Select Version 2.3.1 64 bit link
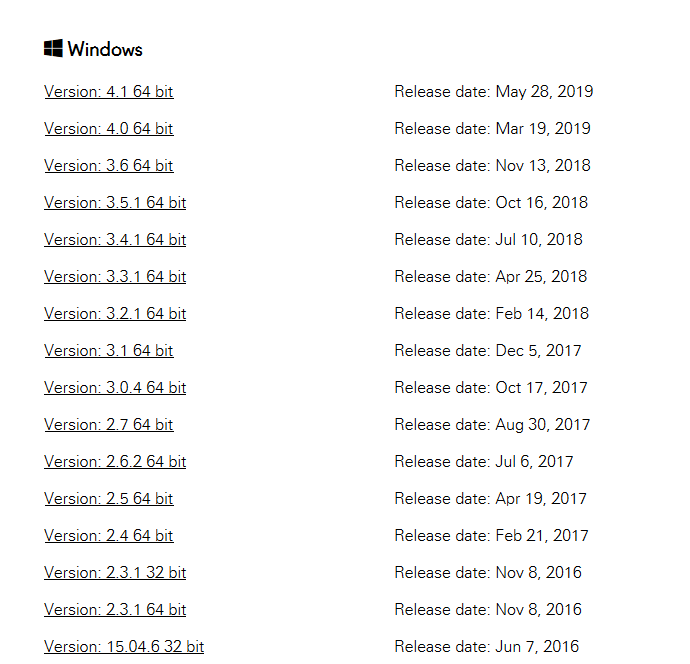Screen dimensions: 690x664 pyautogui.click(x=115, y=610)
